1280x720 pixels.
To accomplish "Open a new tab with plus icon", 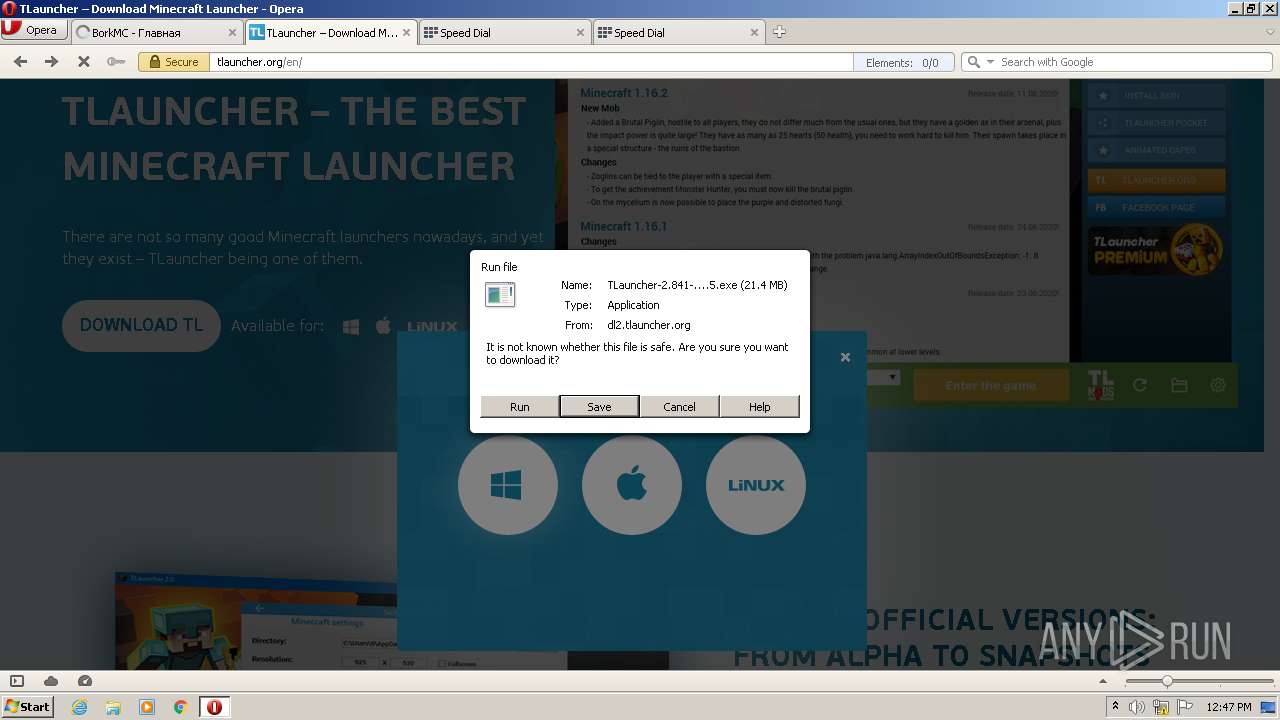I will coord(779,32).
